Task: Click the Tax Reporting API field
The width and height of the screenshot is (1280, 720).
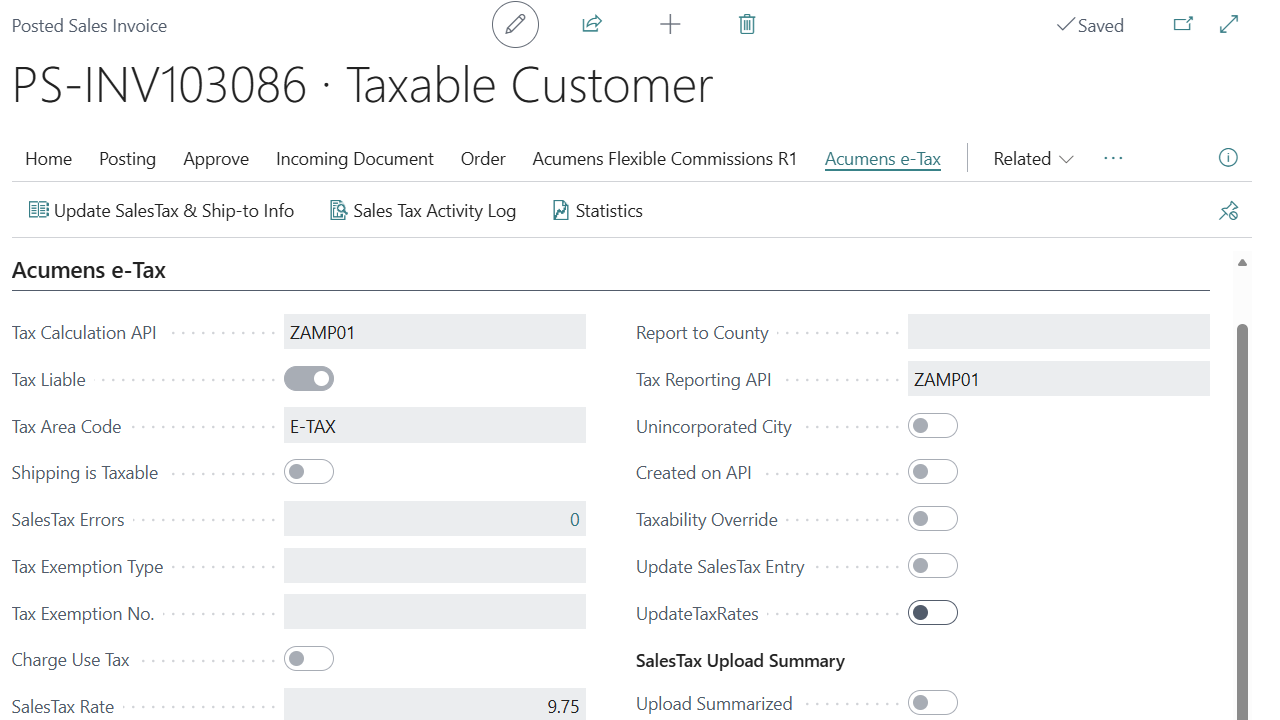Action: [x=1059, y=379]
